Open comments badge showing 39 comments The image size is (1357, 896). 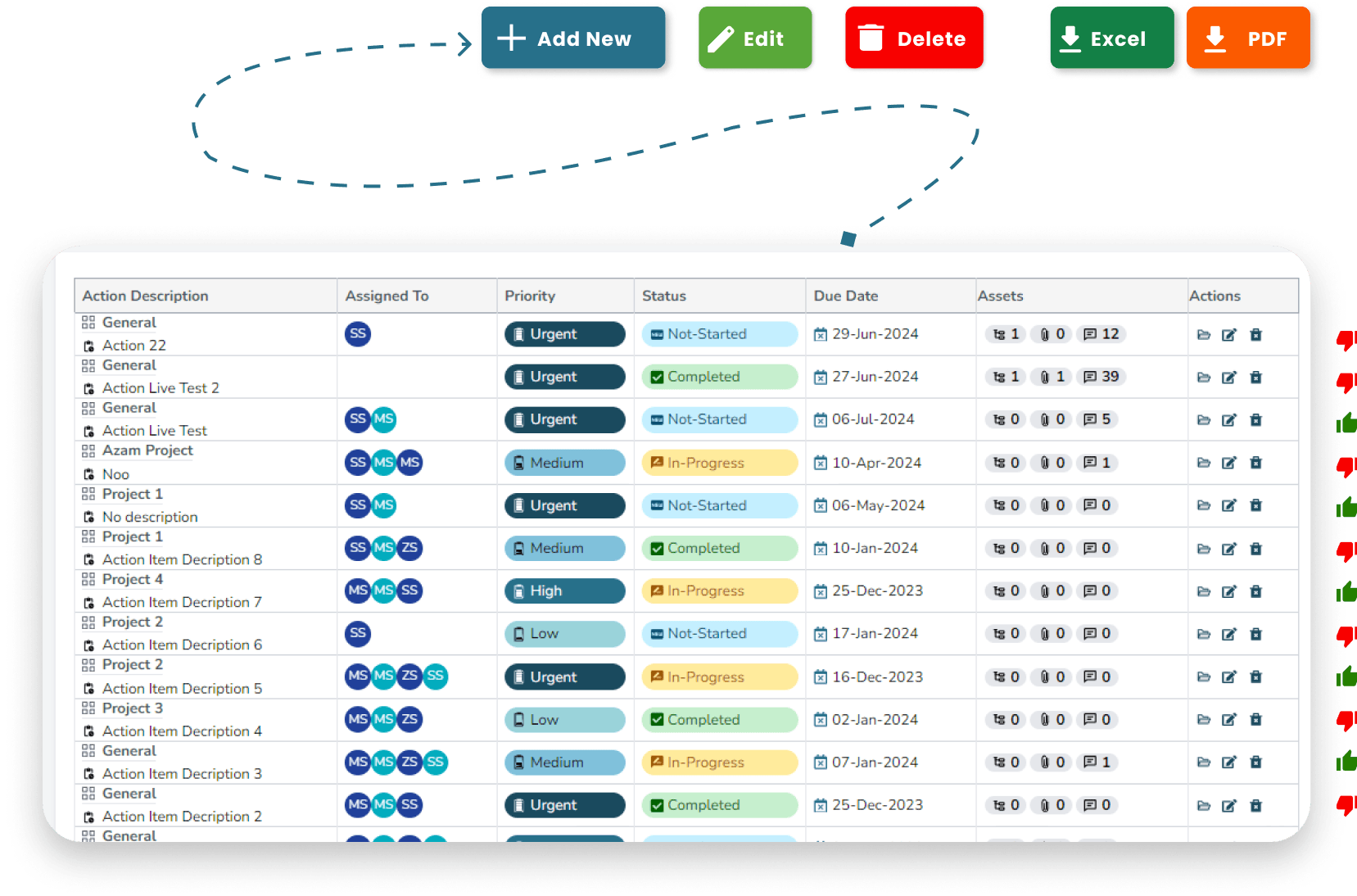[1101, 377]
